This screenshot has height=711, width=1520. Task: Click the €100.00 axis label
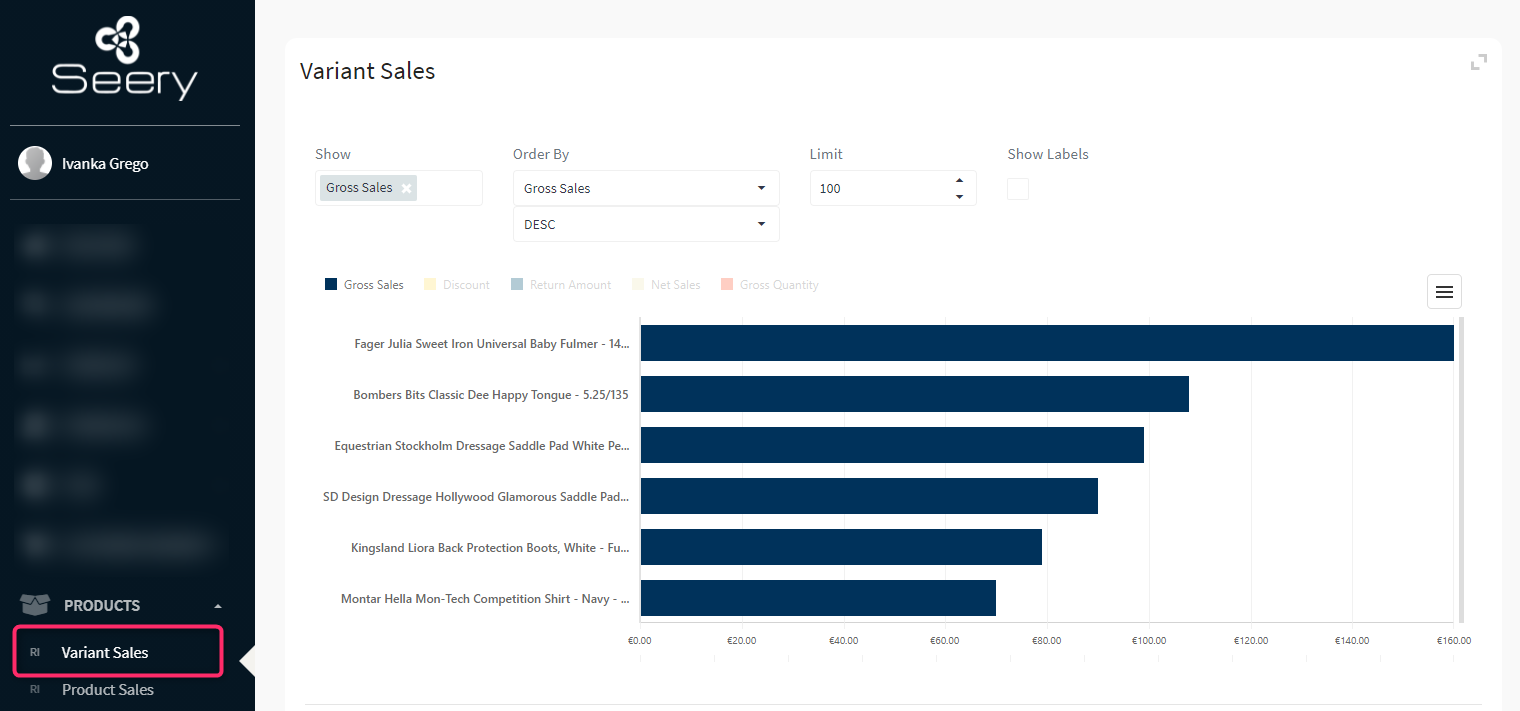tap(1148, 640)
